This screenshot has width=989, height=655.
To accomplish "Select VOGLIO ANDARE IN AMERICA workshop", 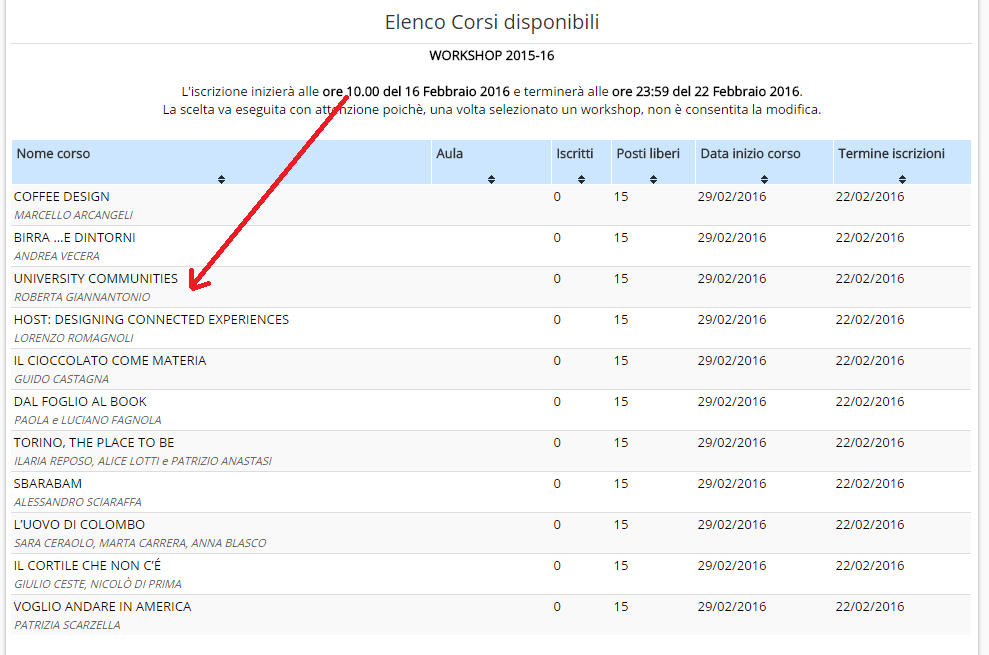I will tap(102, 607).
